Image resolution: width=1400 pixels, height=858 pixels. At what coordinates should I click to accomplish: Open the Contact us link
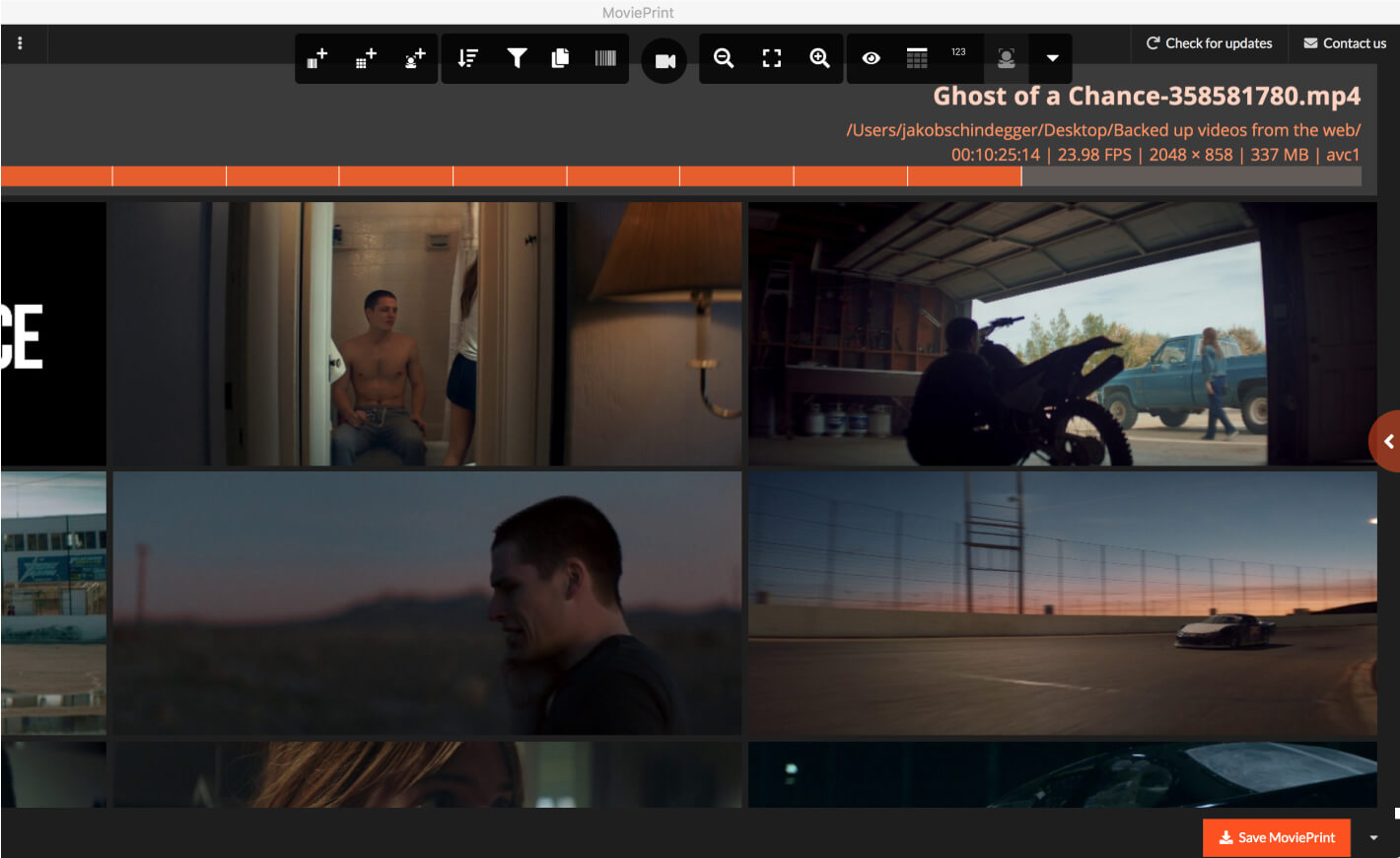[1345, 43]
